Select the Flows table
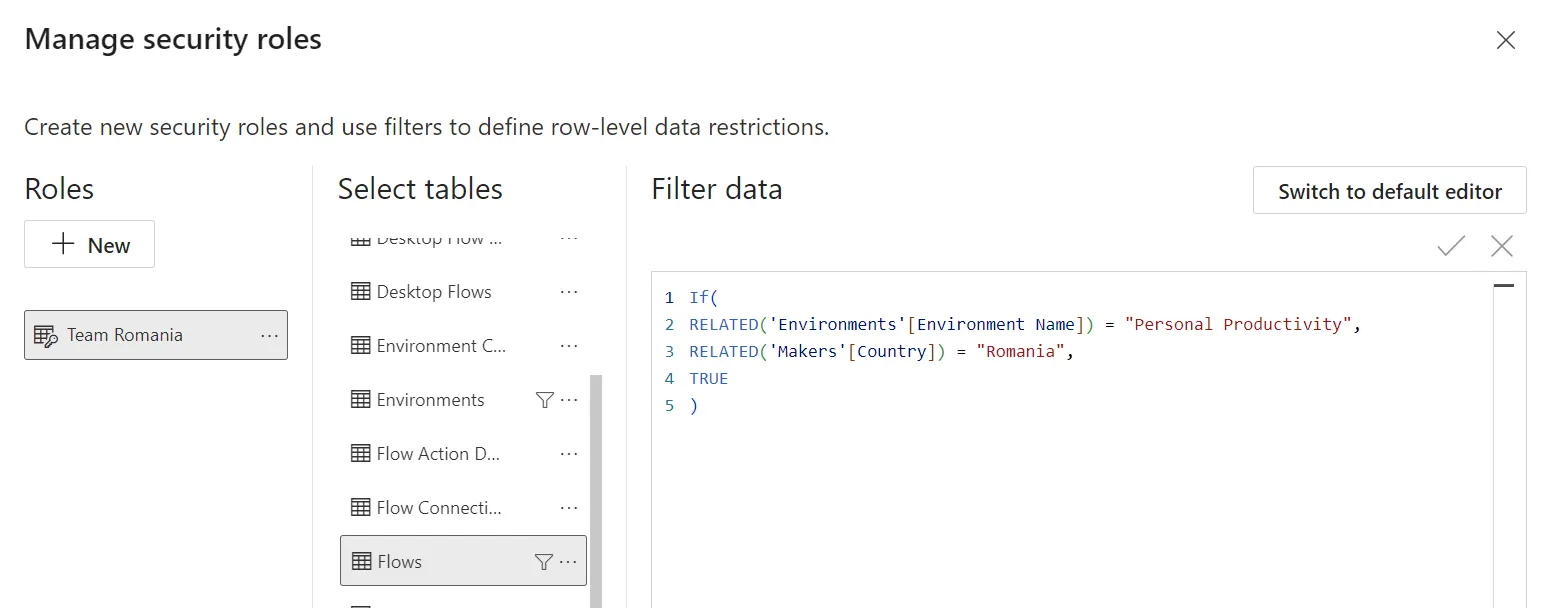 (463, 561)
